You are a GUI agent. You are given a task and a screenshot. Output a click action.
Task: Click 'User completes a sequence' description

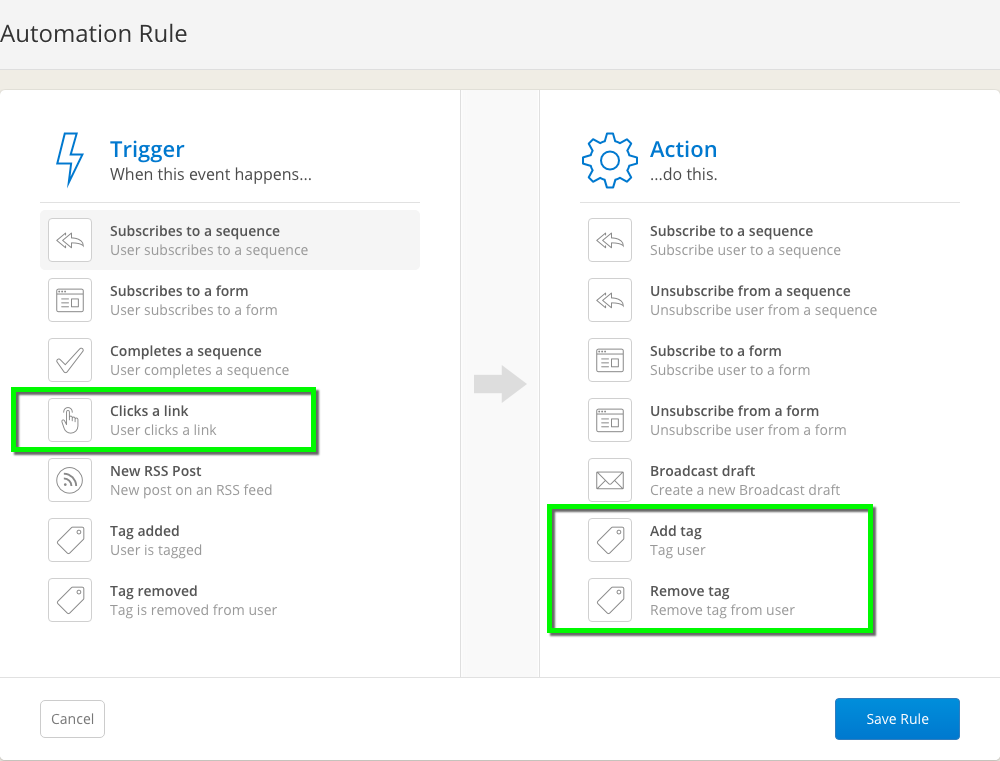coord(199,370)
